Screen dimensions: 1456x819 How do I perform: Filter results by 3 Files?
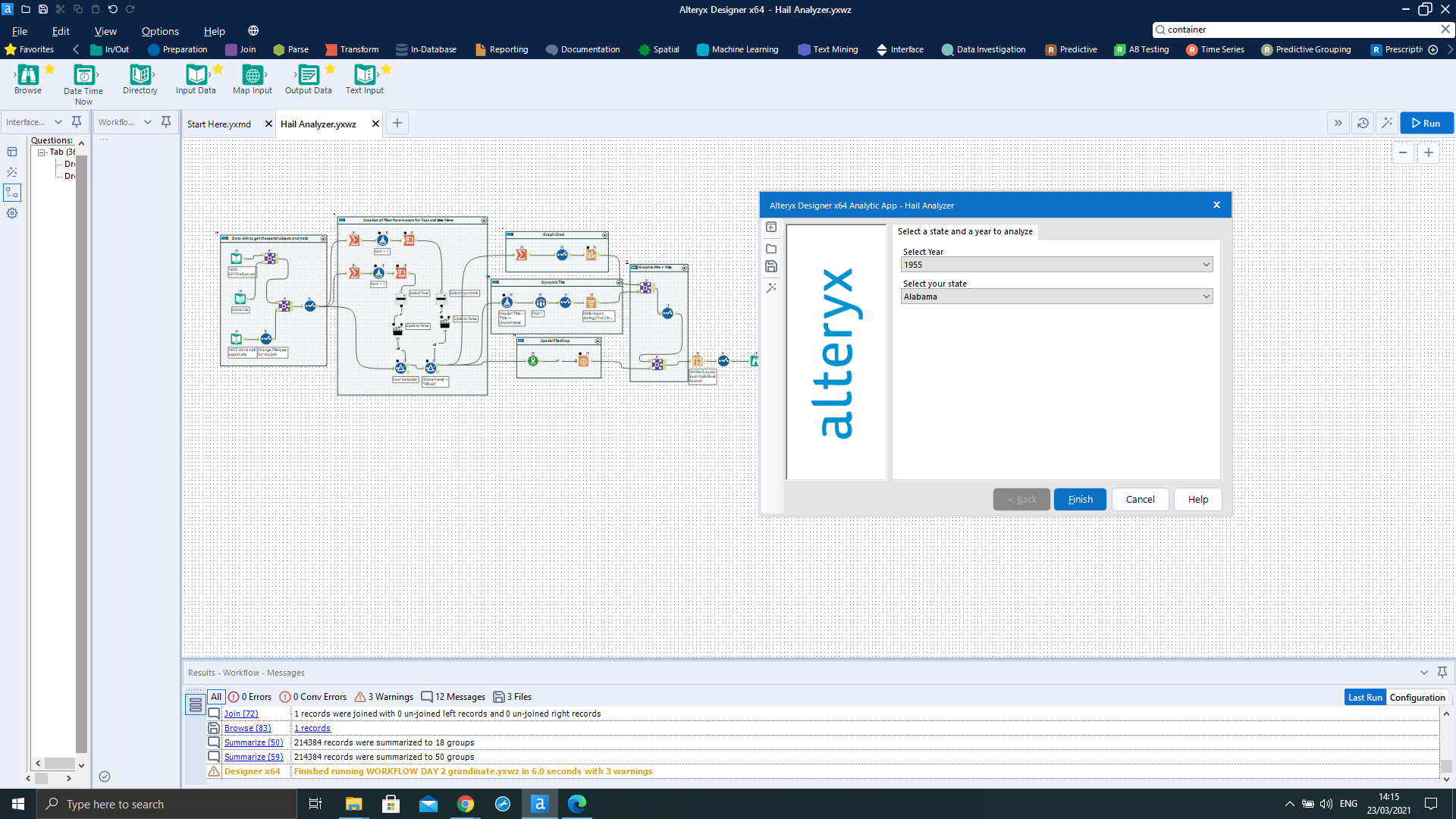(513, 697)
